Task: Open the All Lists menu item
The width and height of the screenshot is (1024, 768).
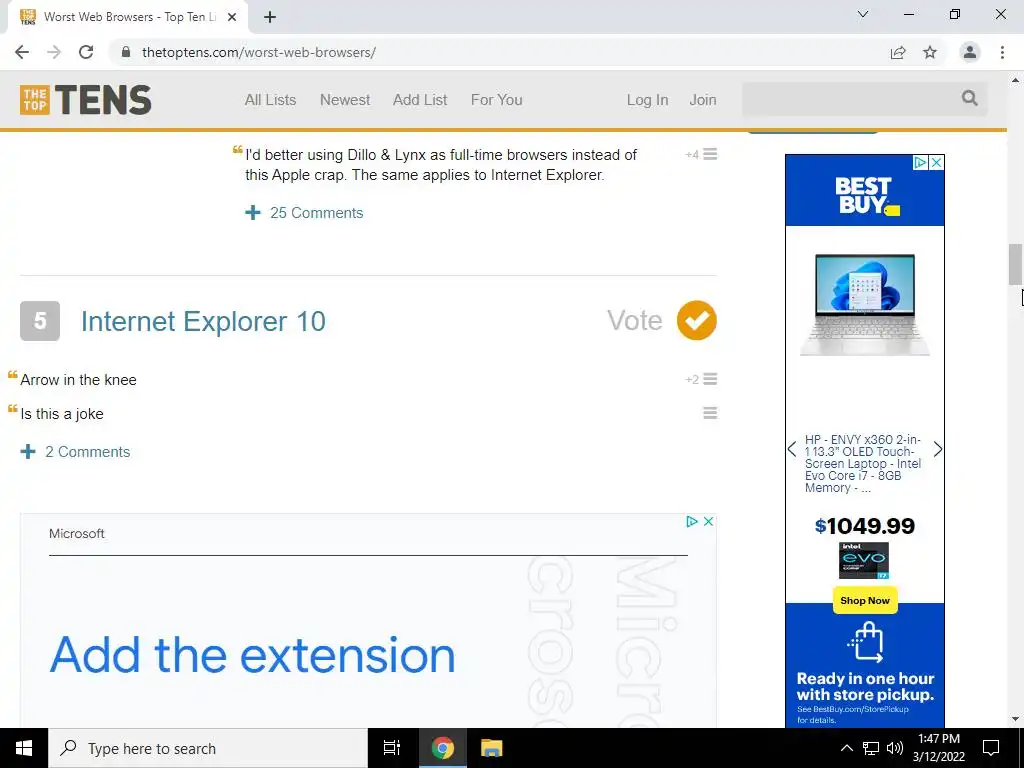Action: point(270,100)
